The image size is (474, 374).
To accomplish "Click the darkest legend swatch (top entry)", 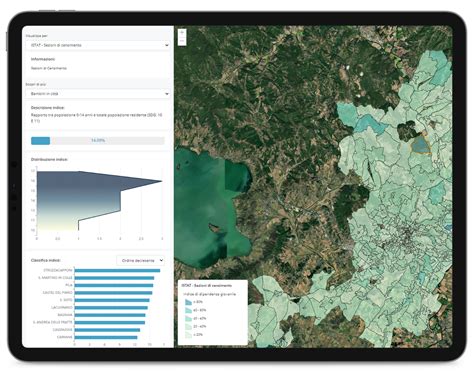I will (x=188, y=302).
